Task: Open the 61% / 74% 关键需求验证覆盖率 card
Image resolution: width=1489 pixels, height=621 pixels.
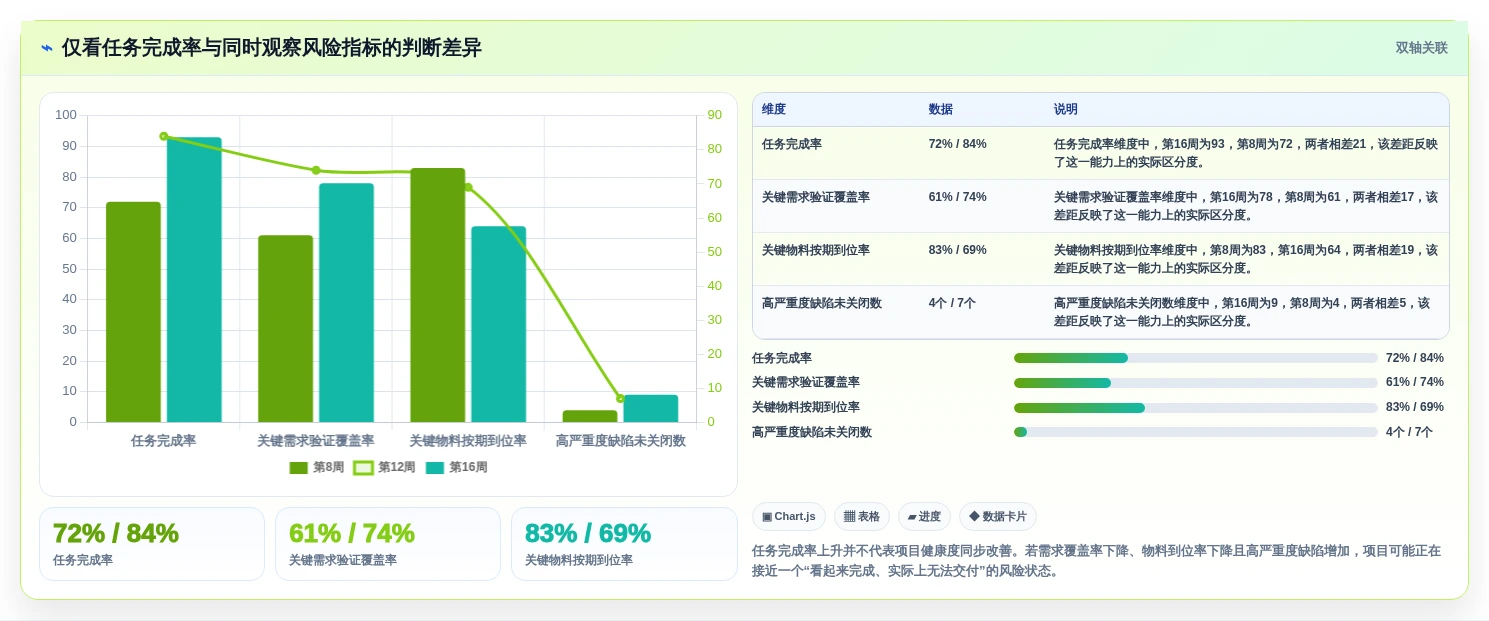Action: coord(388,544)
